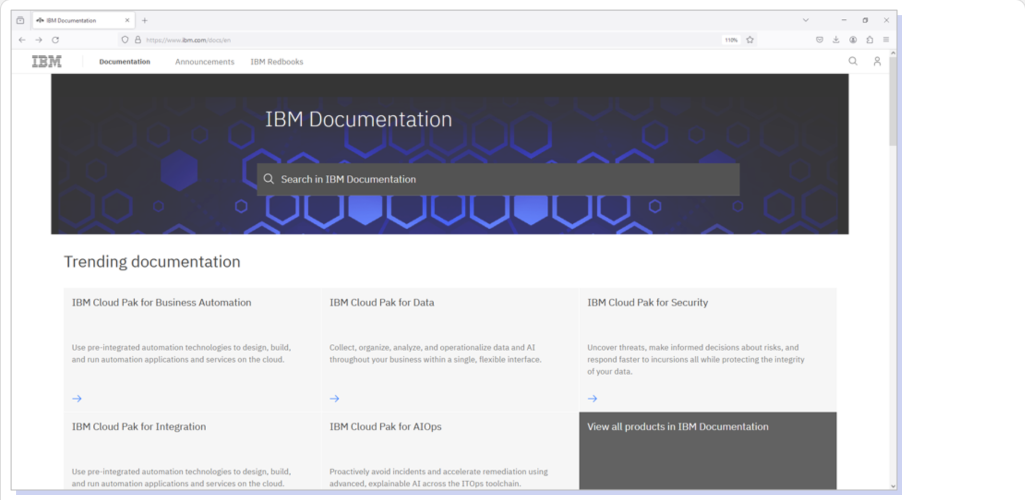Select the IBM Documentation browser tab

tap(83, 20)
